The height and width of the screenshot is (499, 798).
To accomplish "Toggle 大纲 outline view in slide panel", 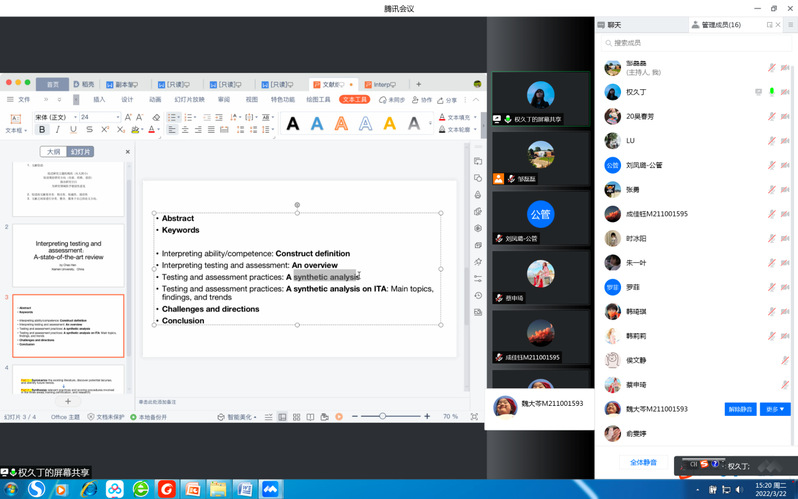I will point(53,152).
